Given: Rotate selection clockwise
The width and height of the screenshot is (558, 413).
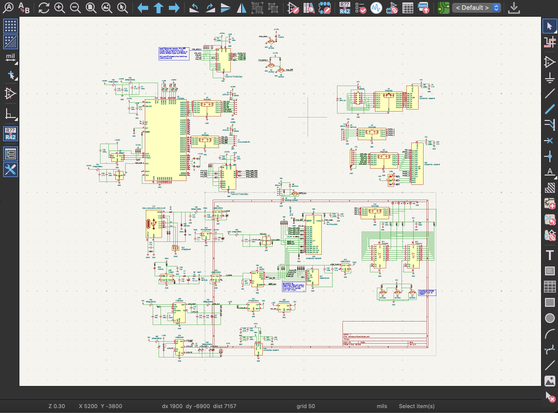Looking at the screenshot, I should (210, 7).
